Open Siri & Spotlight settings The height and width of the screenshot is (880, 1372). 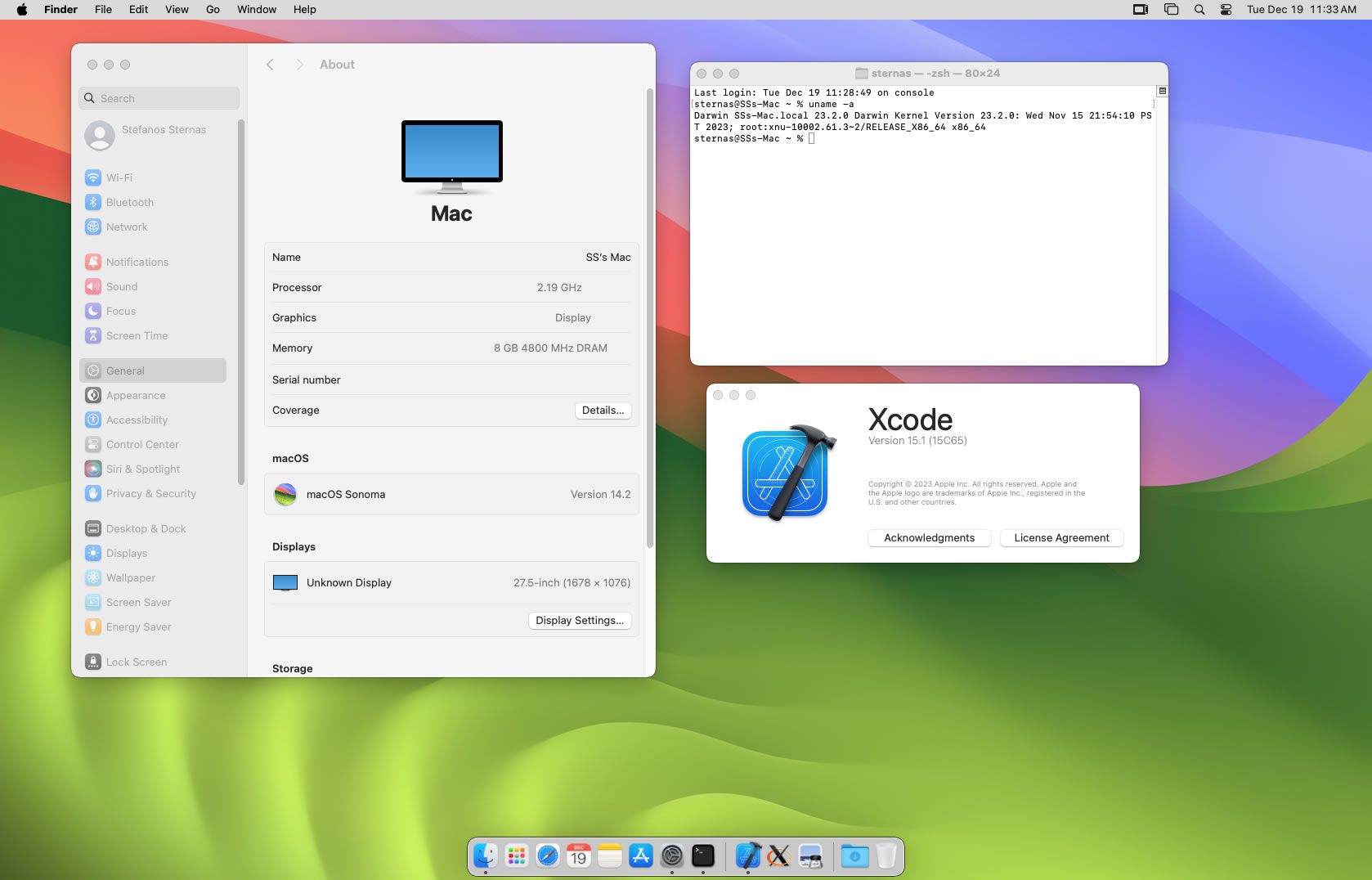[153, 469]
